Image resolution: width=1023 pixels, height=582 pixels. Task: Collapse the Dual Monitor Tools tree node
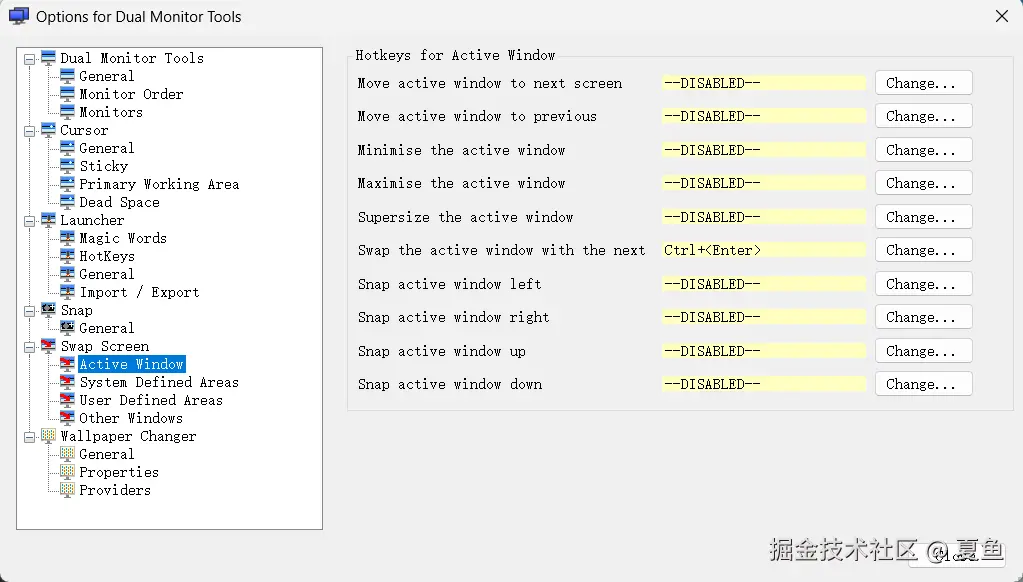[30, 58]
